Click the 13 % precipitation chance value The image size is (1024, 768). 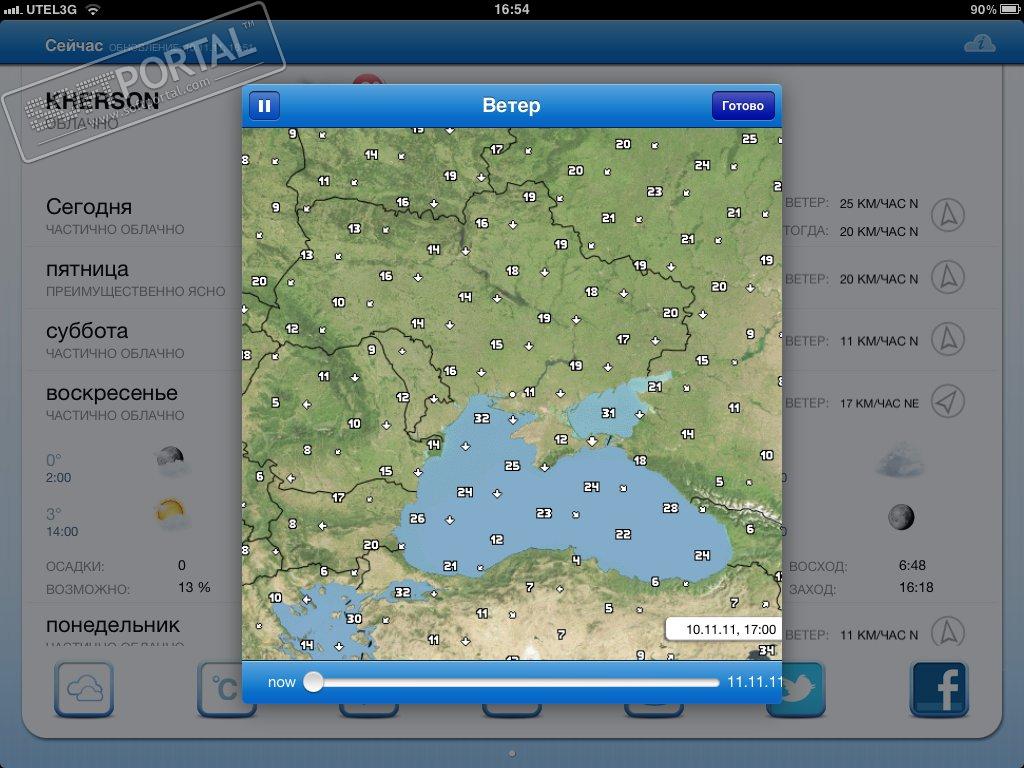pyautogui.click(x=194, y=588)
